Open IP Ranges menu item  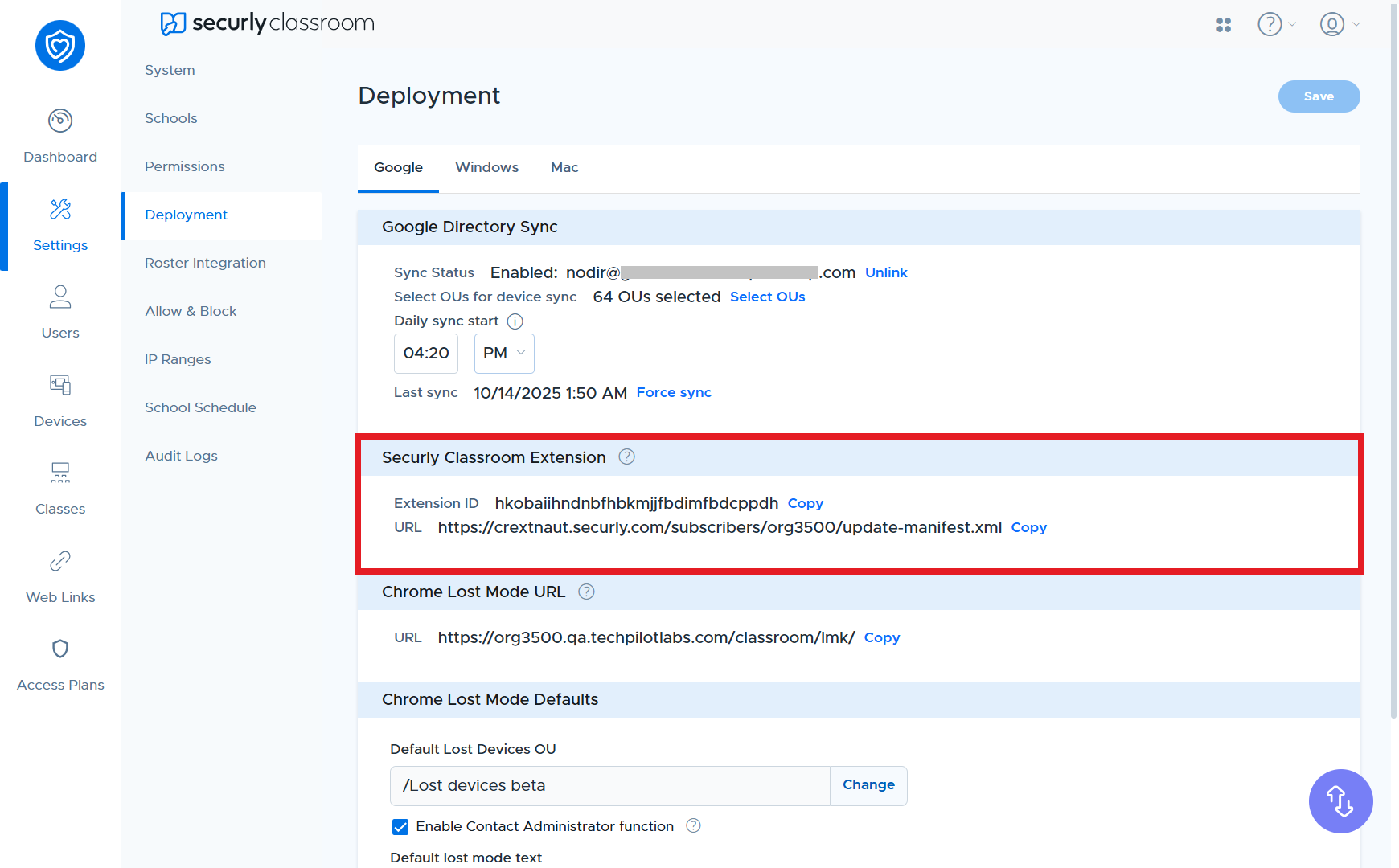tap(178, 359)
